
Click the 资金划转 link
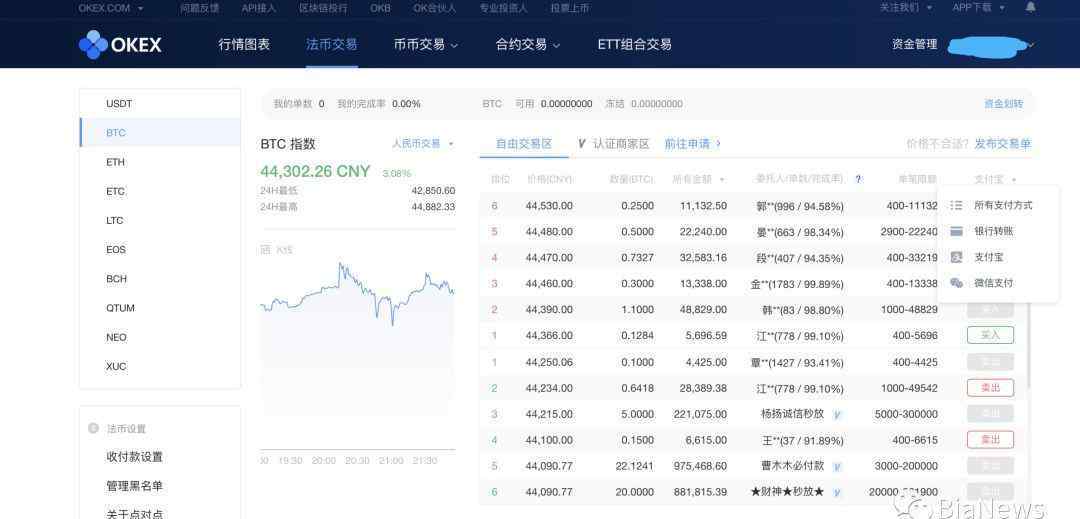click(1004, 104)
